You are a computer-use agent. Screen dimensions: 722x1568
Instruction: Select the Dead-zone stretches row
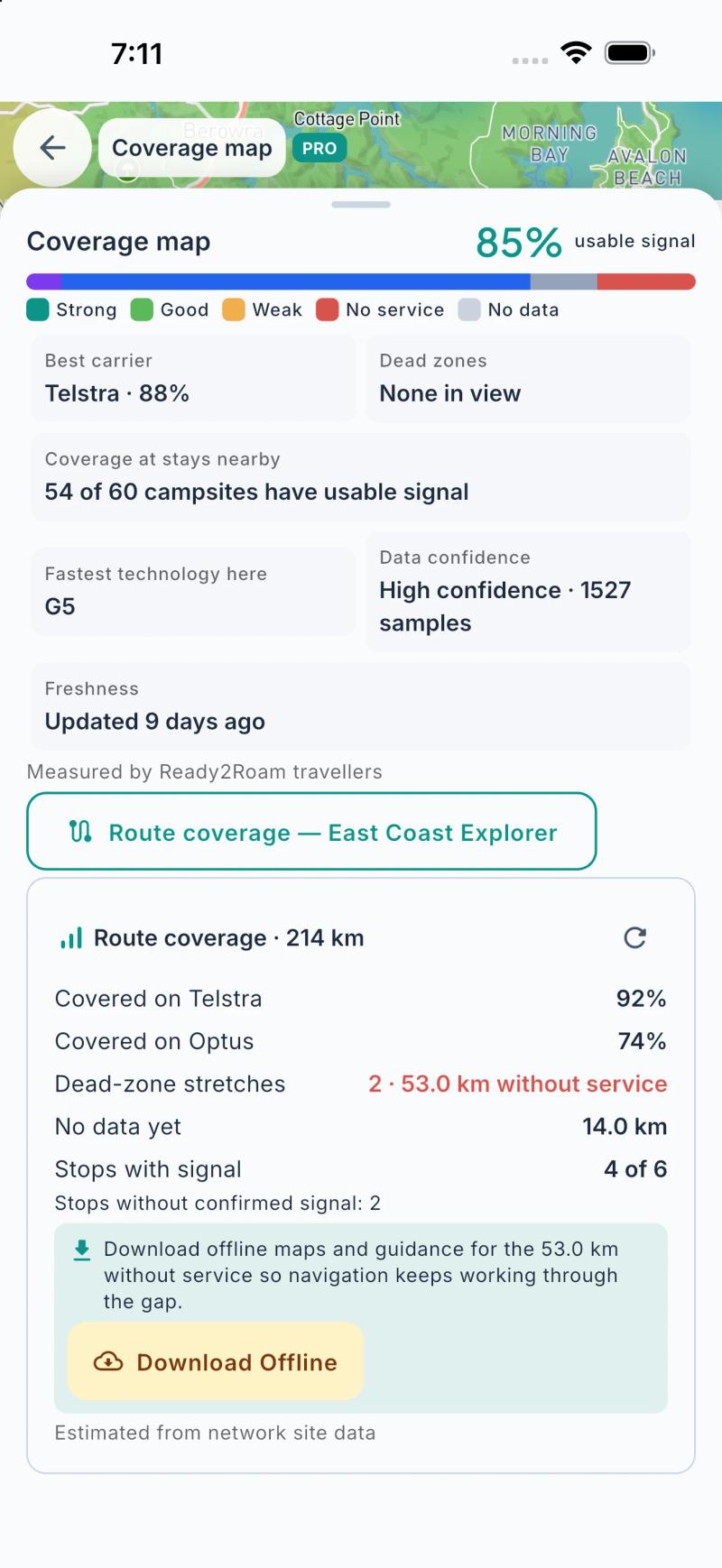(361, 1084)
